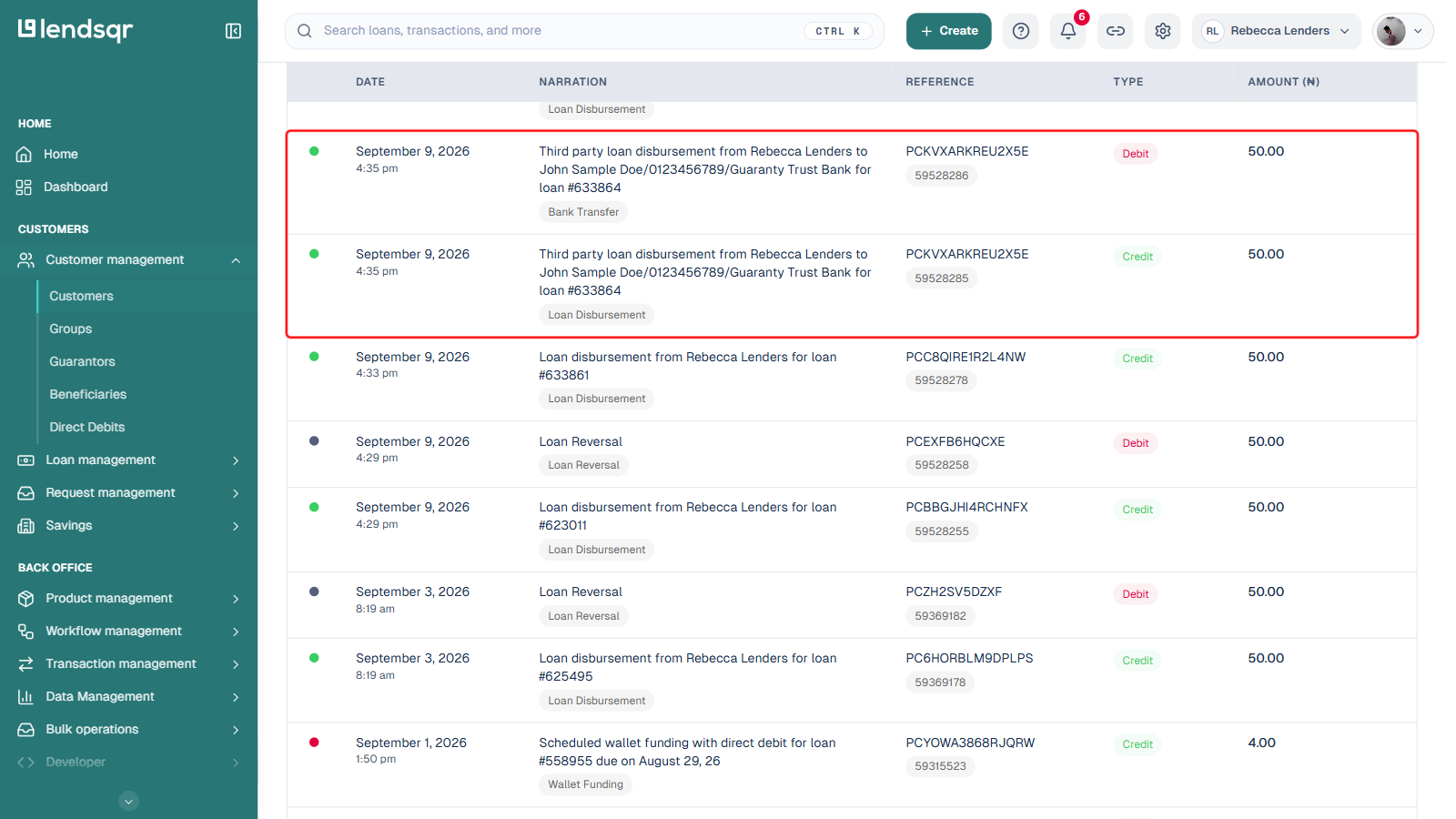Click the AMOUNT column header
This screenshot has width=1456, height=819.
coord(1284,82)
